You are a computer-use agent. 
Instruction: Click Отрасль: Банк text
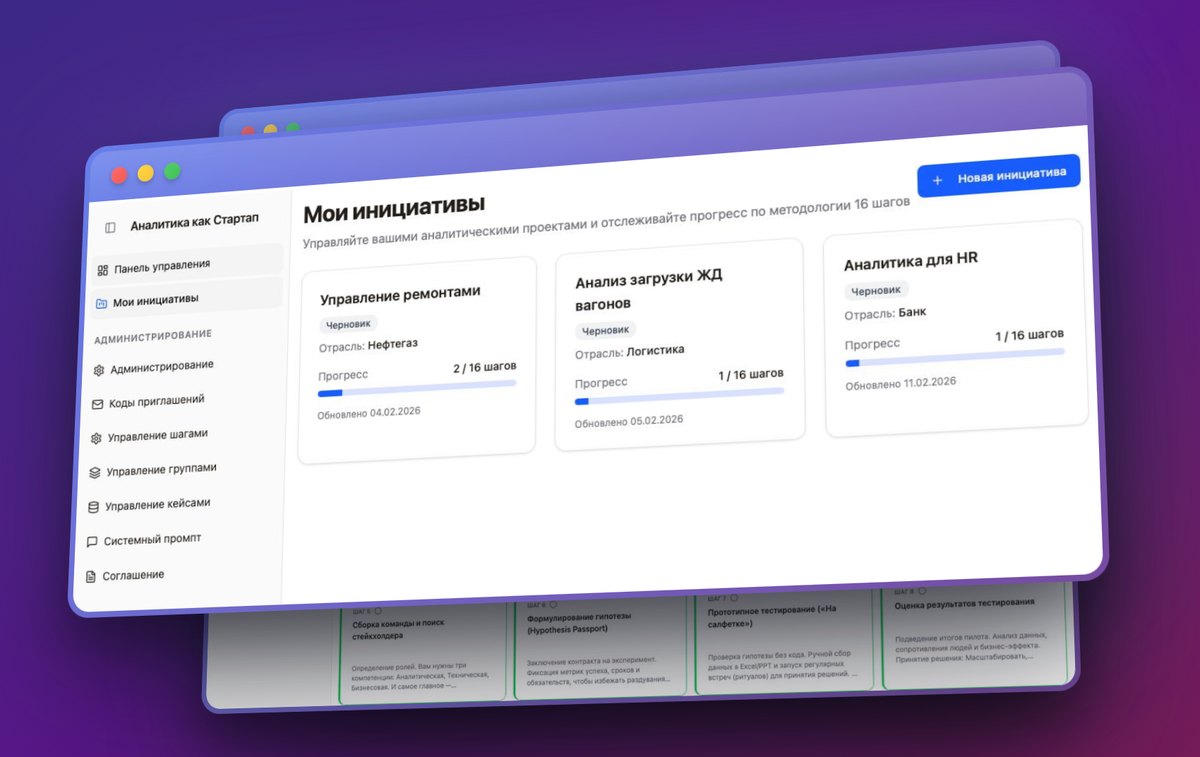885,313
